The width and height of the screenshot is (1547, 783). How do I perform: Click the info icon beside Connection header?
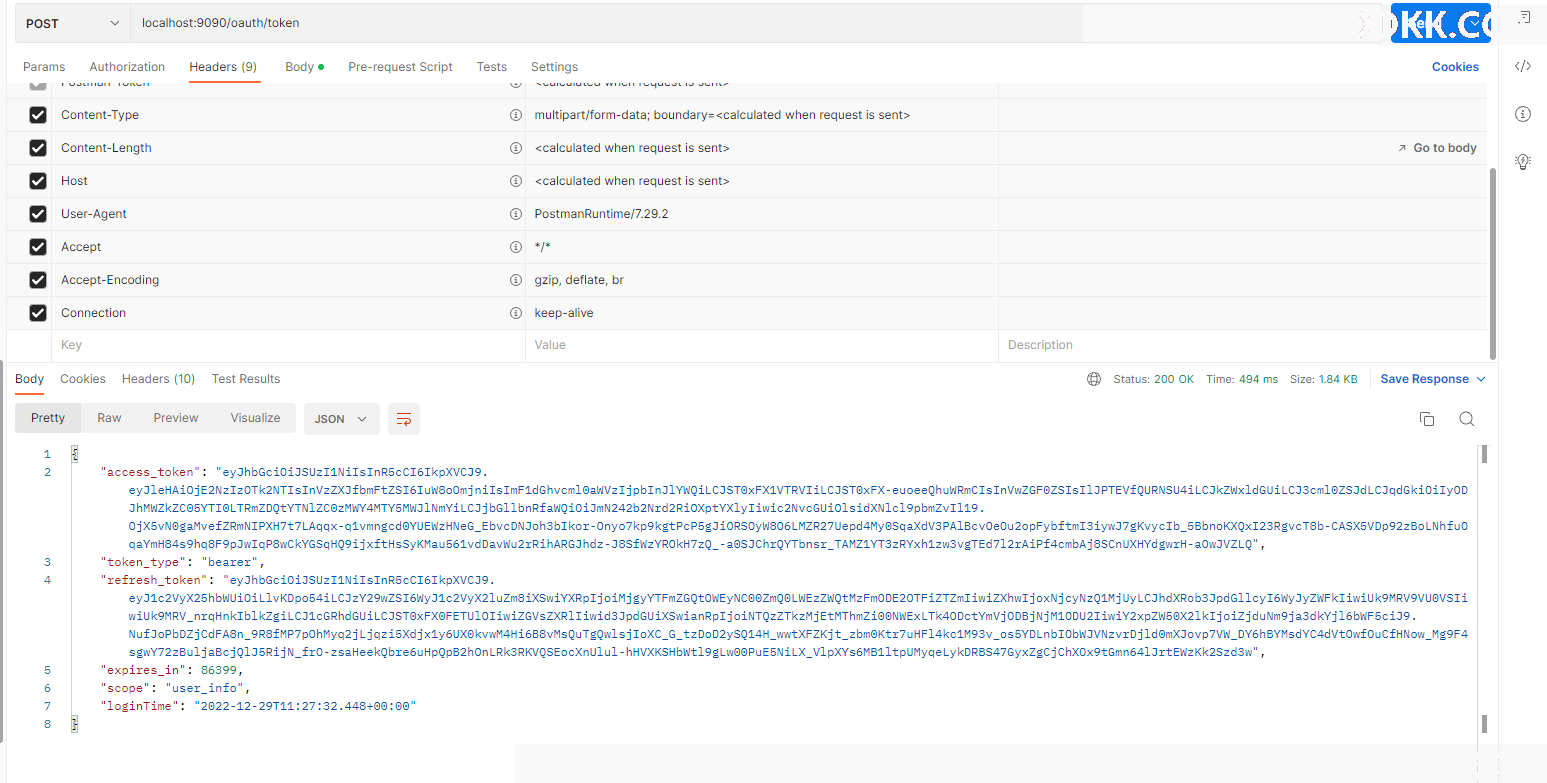pos(516,313)
